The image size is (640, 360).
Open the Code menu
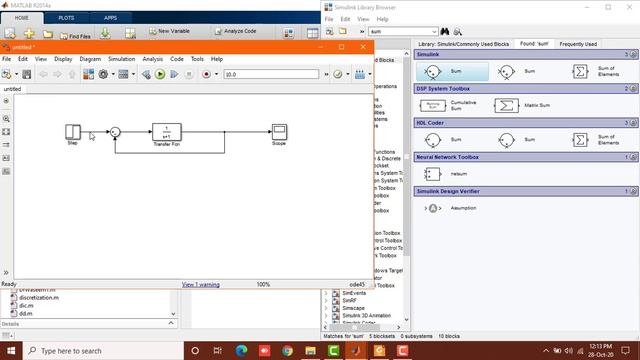[x=176, y=59]
